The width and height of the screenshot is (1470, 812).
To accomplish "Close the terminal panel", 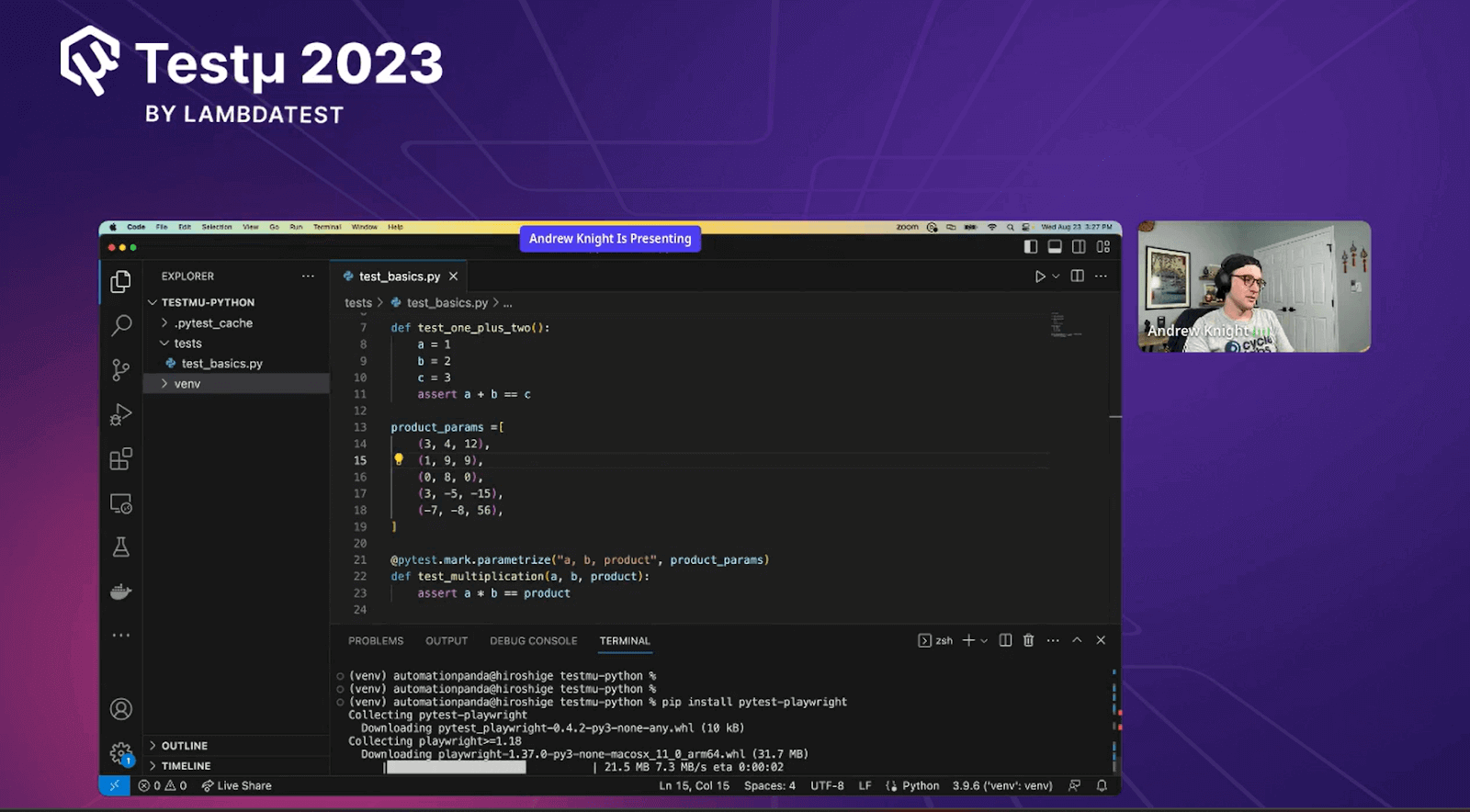I will pos(1101,640).
